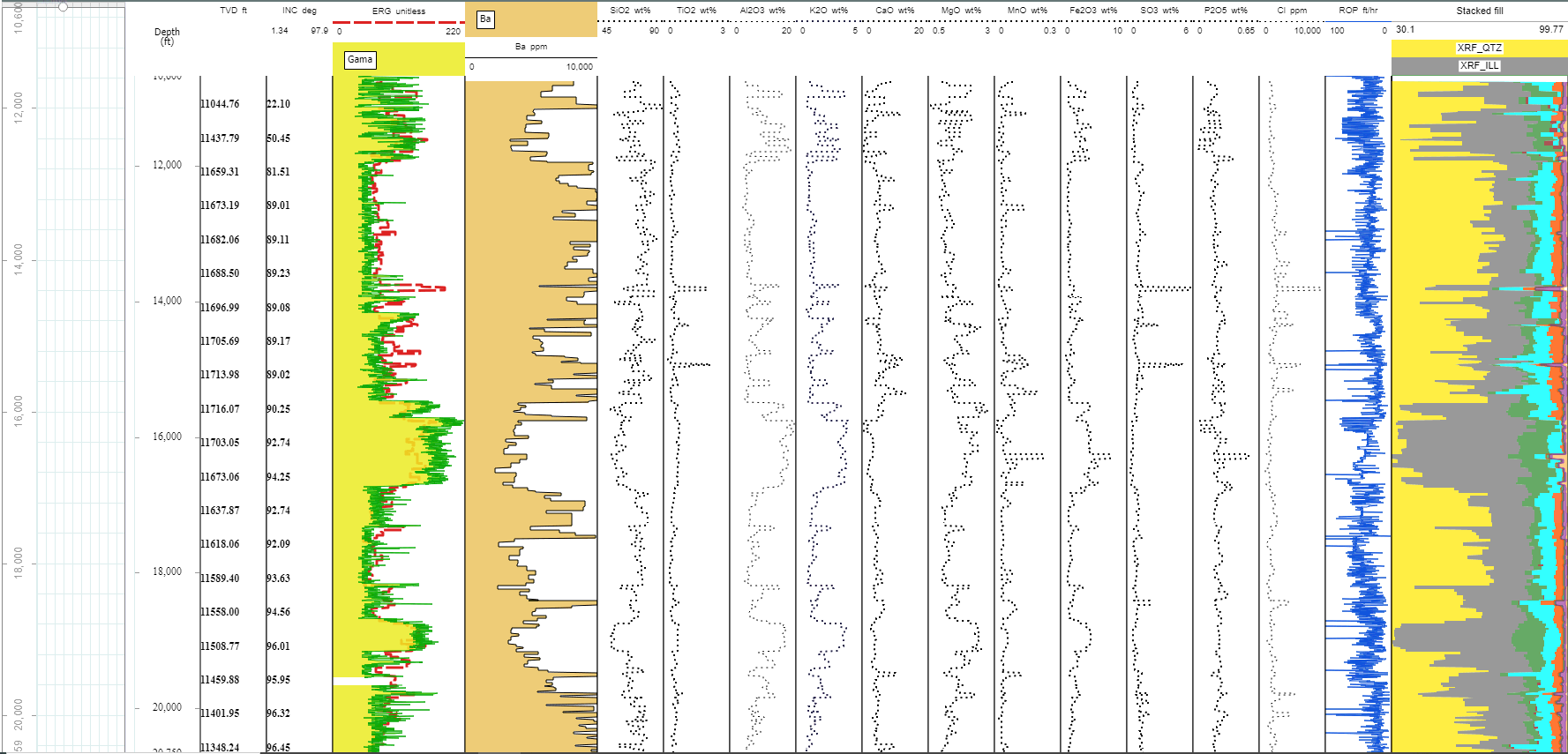1568x754 pixels.
Task: Click INC scale minimum value 1.34
Action: click(279, 31)
